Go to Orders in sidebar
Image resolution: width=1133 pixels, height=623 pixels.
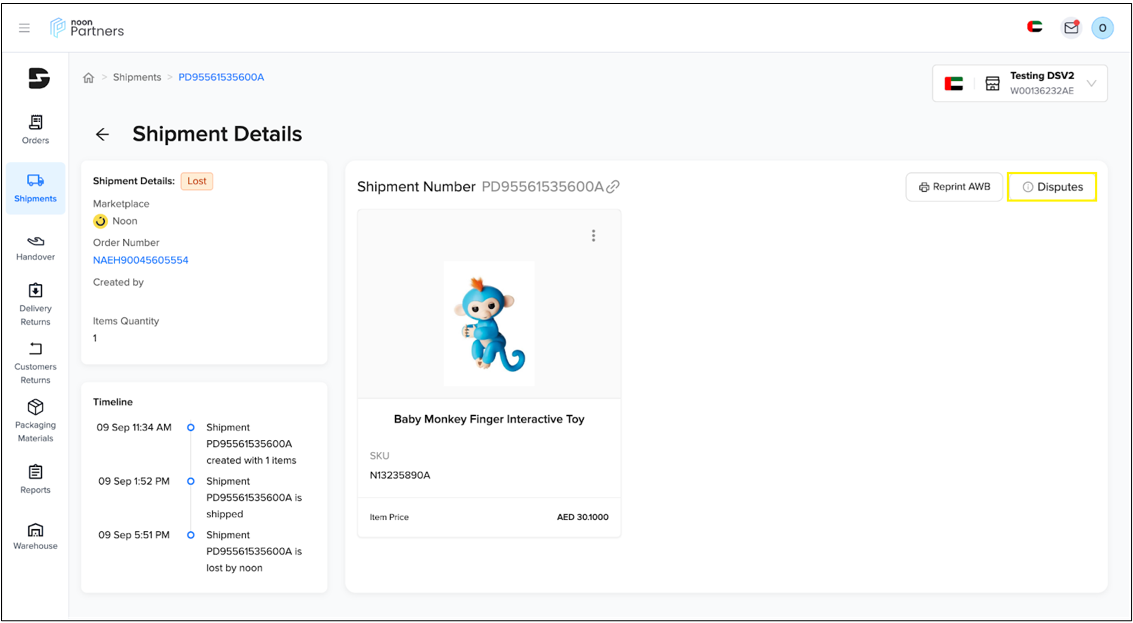coord(35,129)
